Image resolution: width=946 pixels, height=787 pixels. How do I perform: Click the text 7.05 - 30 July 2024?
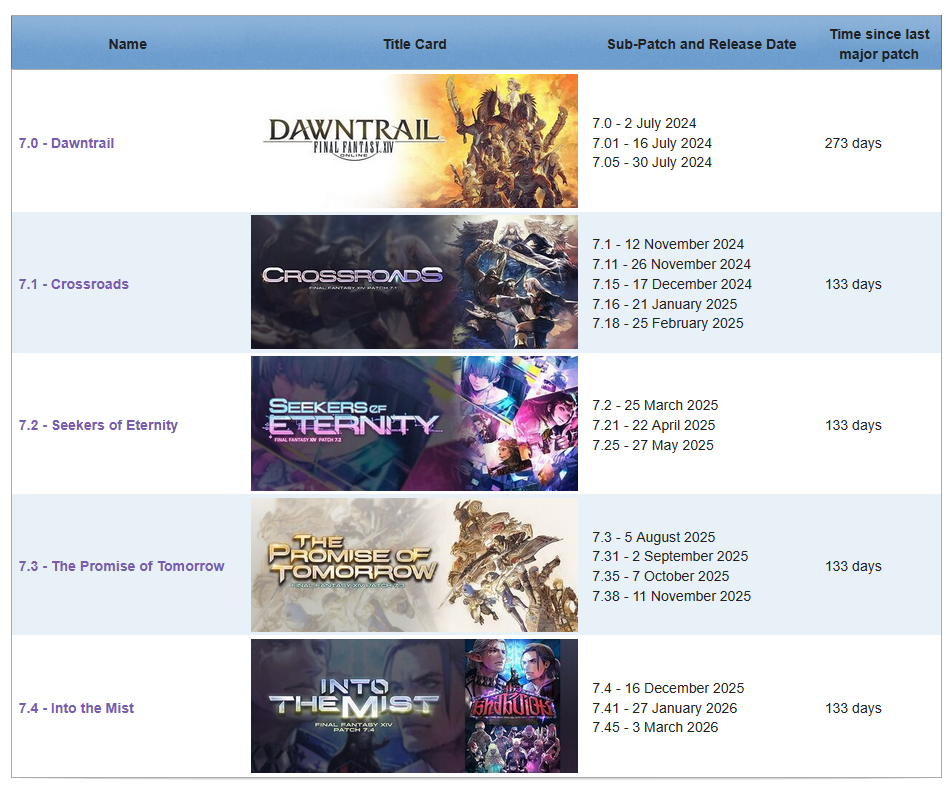[x=652, y=162]
